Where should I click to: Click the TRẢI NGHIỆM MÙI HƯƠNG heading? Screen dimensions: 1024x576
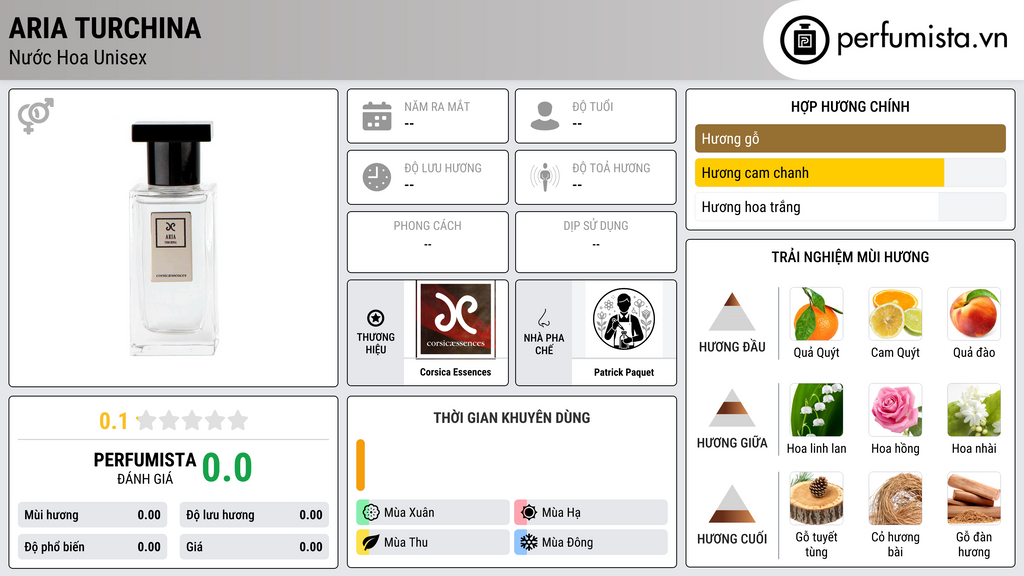(x=850, y=257)
